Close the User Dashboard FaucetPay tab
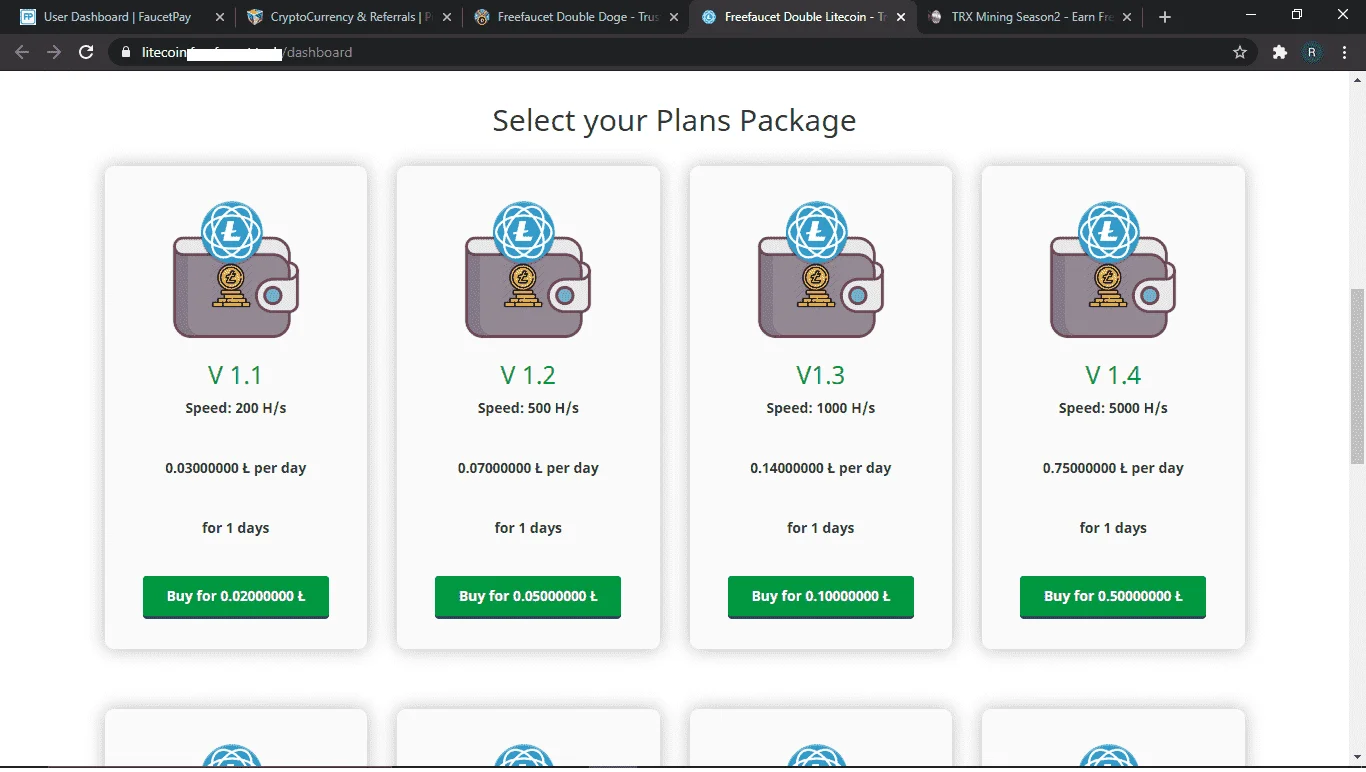Image resolution: width=1366 pixels, height=772 pixels. [x=220, y=17]
